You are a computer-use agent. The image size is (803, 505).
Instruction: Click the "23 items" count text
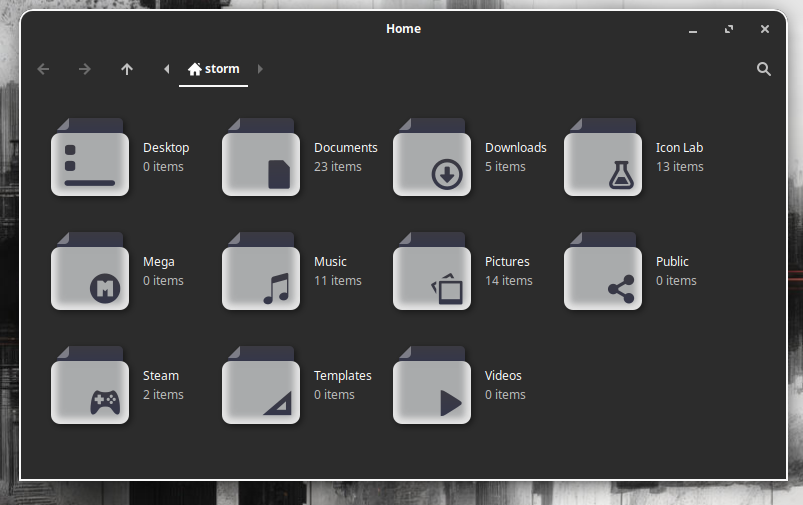[338, 167]
